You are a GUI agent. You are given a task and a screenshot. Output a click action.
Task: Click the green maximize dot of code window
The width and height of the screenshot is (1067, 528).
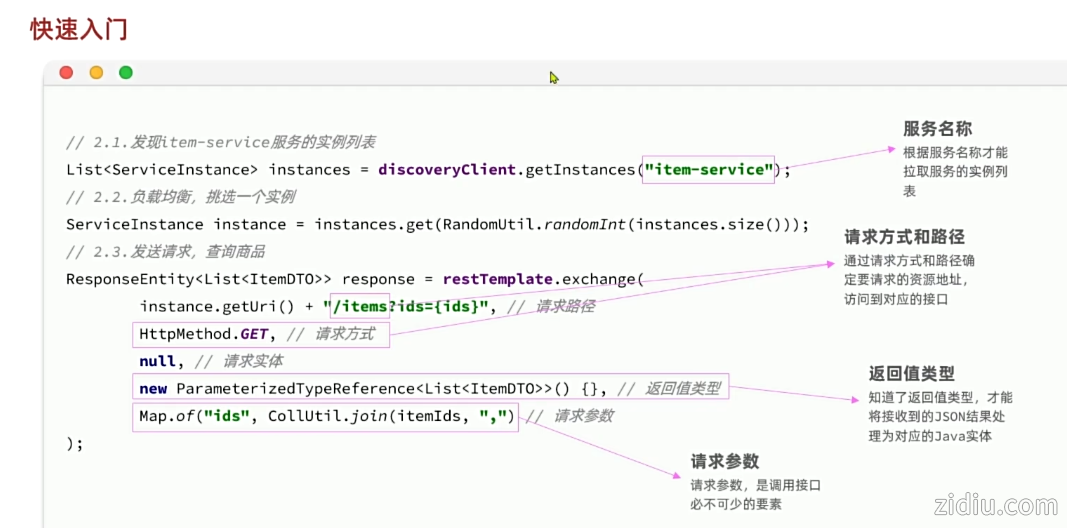126,72
